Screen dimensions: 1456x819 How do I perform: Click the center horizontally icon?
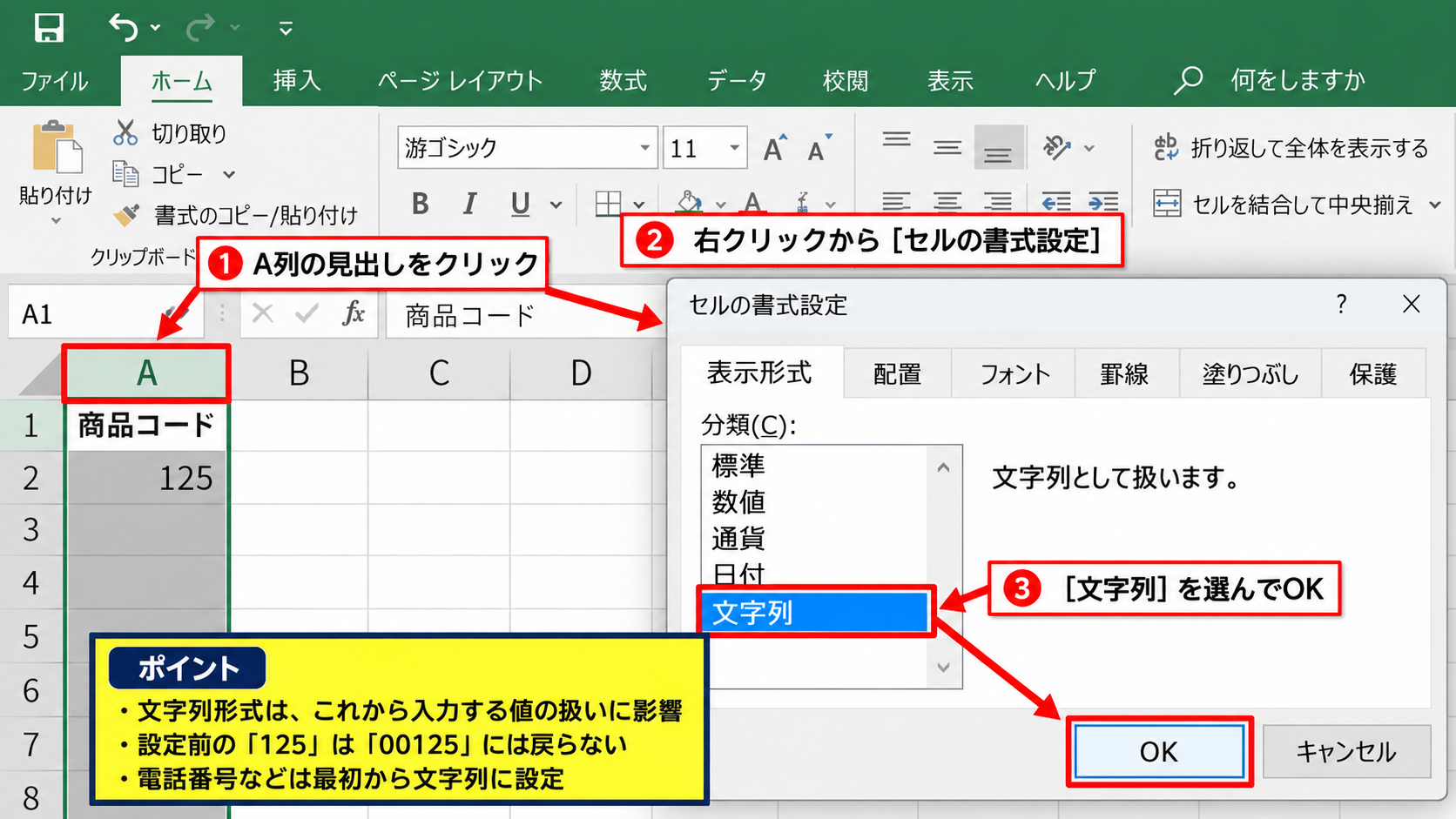pyautogui.click(x=947, y=203)
